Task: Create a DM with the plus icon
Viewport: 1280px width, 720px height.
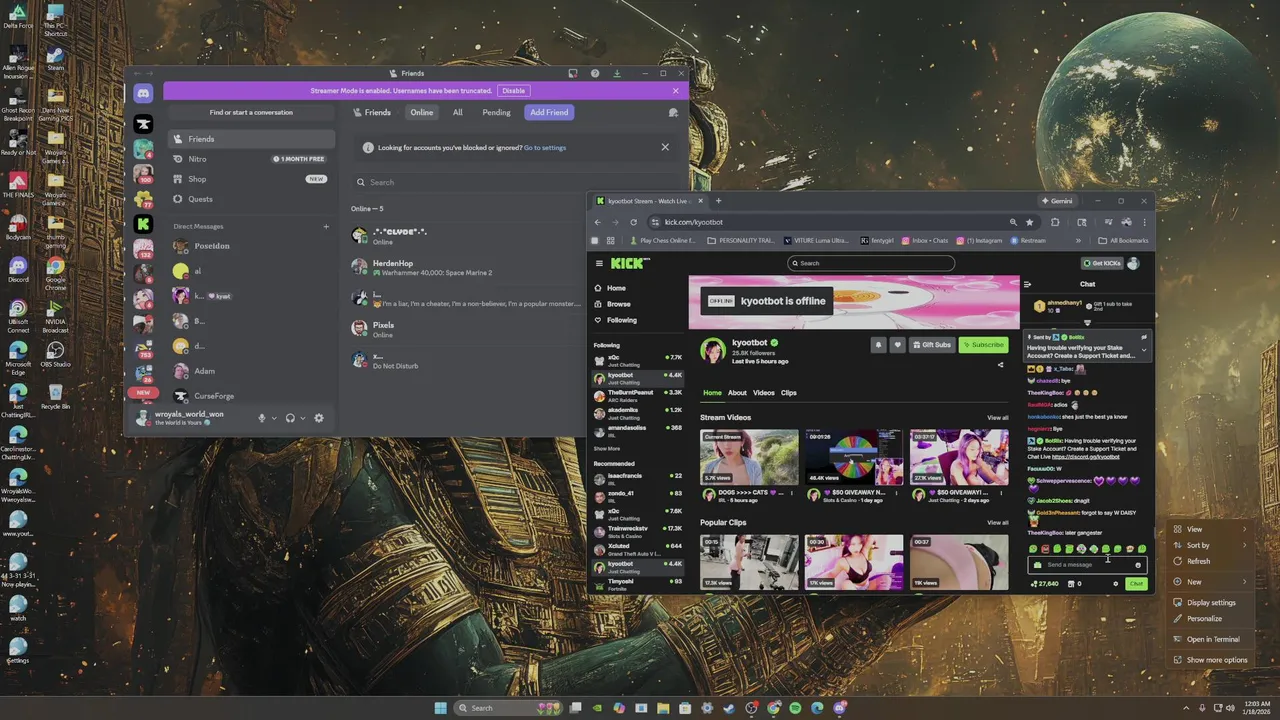Action: pyautogui.click(x=326, y=226)
